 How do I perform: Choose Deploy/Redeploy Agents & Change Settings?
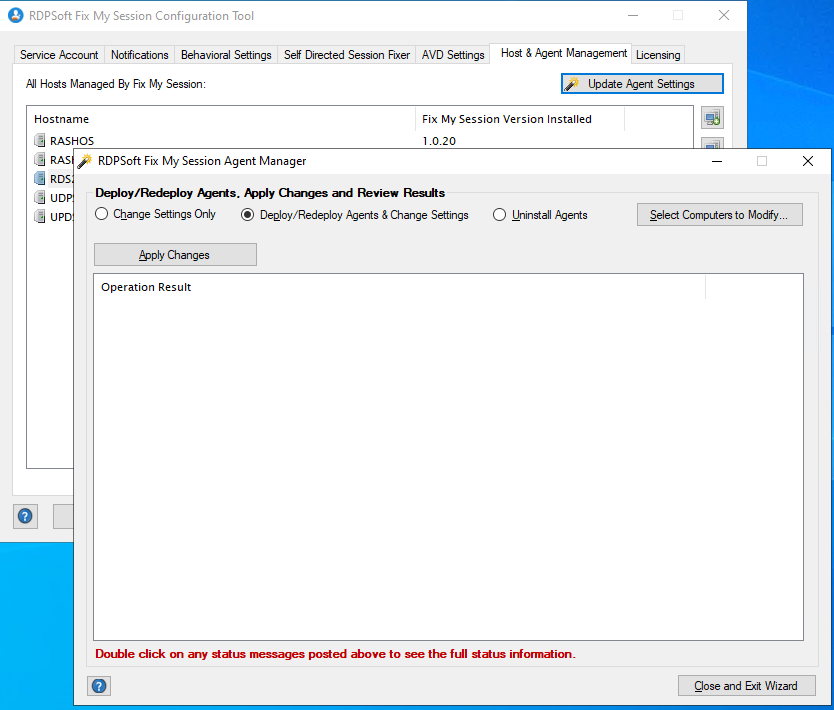(248, 214)
